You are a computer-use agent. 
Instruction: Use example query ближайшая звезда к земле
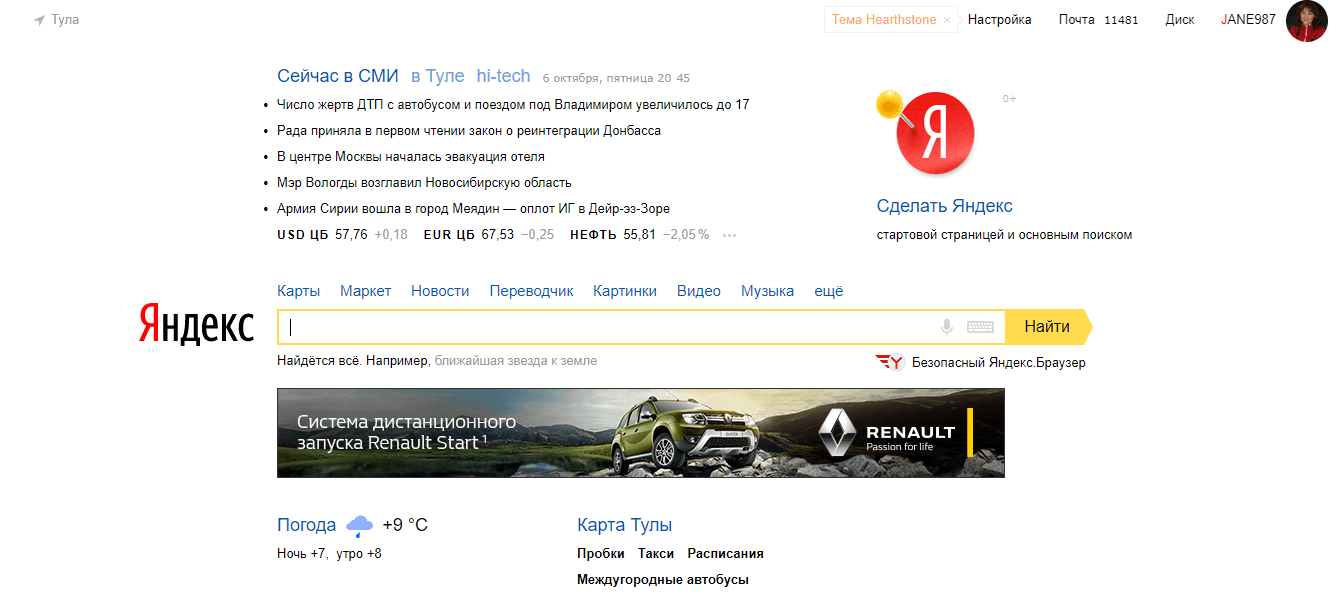[x=515, y=360]
